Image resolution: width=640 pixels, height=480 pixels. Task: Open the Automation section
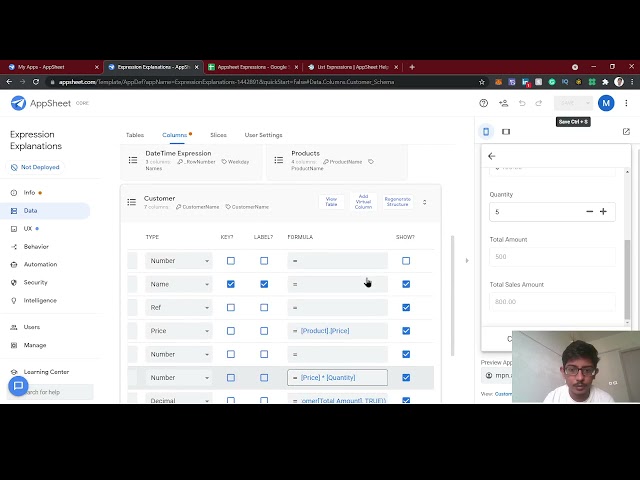click(40, 264)
